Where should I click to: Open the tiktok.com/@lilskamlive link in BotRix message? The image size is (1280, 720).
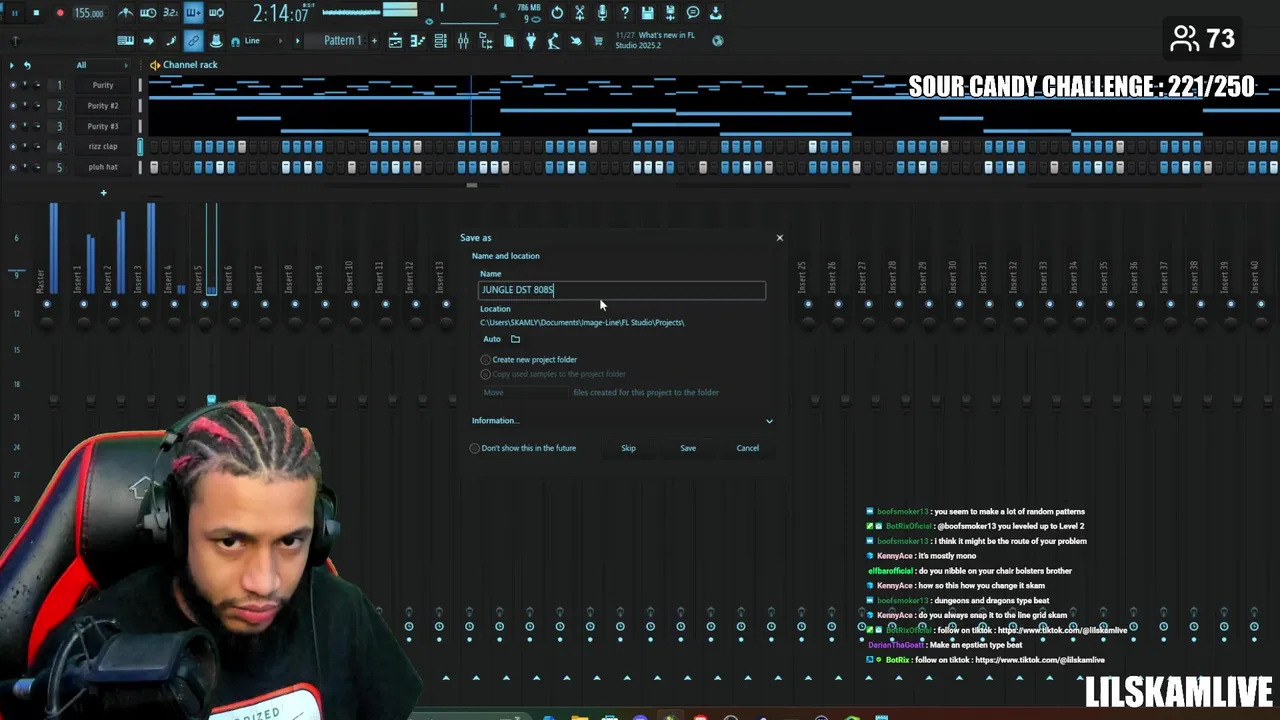pyautogui.click(x=1040, y=660)
